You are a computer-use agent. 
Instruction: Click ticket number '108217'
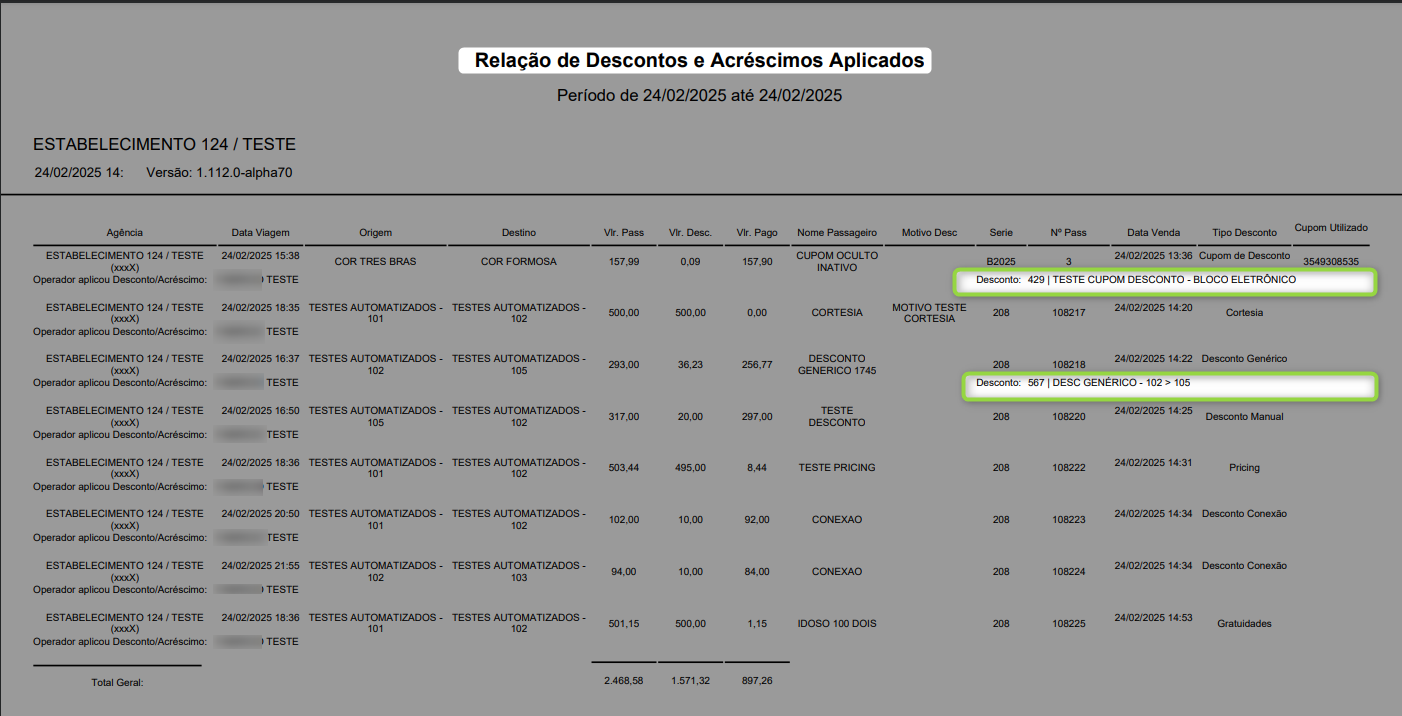click(1069, 313)
